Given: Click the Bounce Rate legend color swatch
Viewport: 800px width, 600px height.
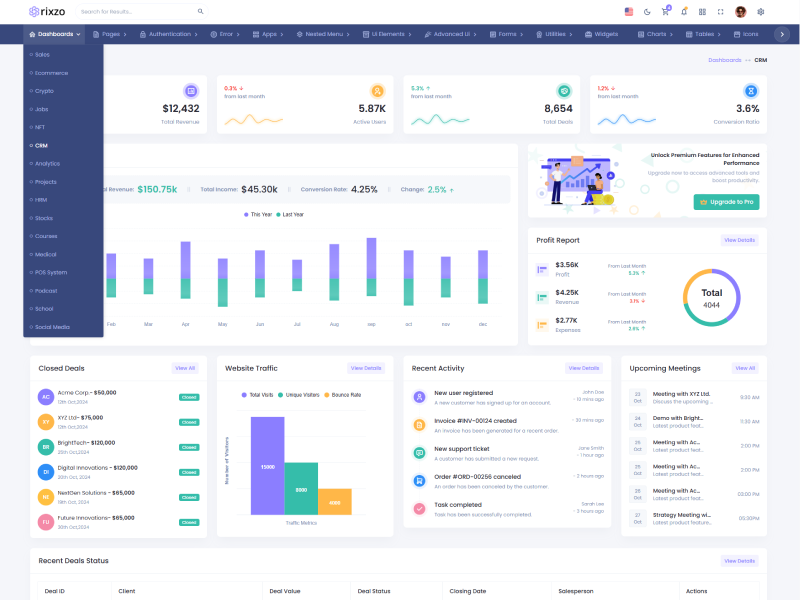Looking at the screenshot, I should coord(327,395).
